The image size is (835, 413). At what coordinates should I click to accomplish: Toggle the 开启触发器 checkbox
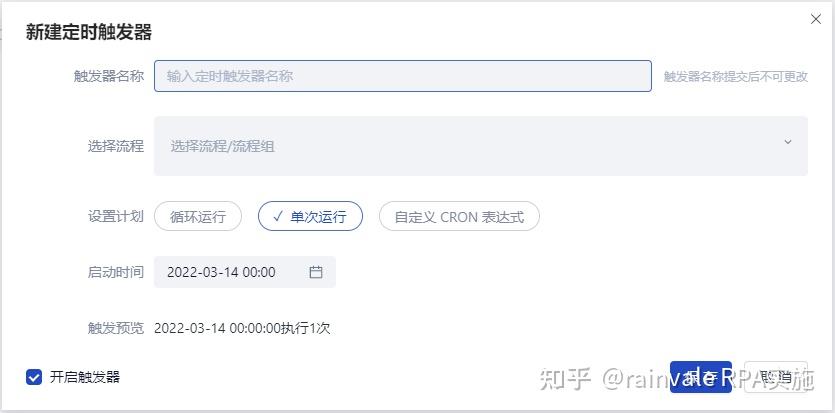34,377
